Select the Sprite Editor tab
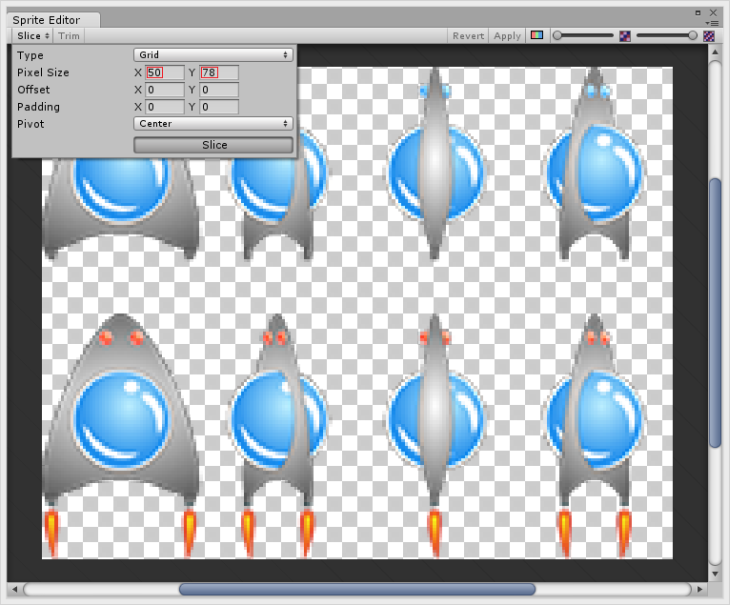 click(x=53, y=20)
